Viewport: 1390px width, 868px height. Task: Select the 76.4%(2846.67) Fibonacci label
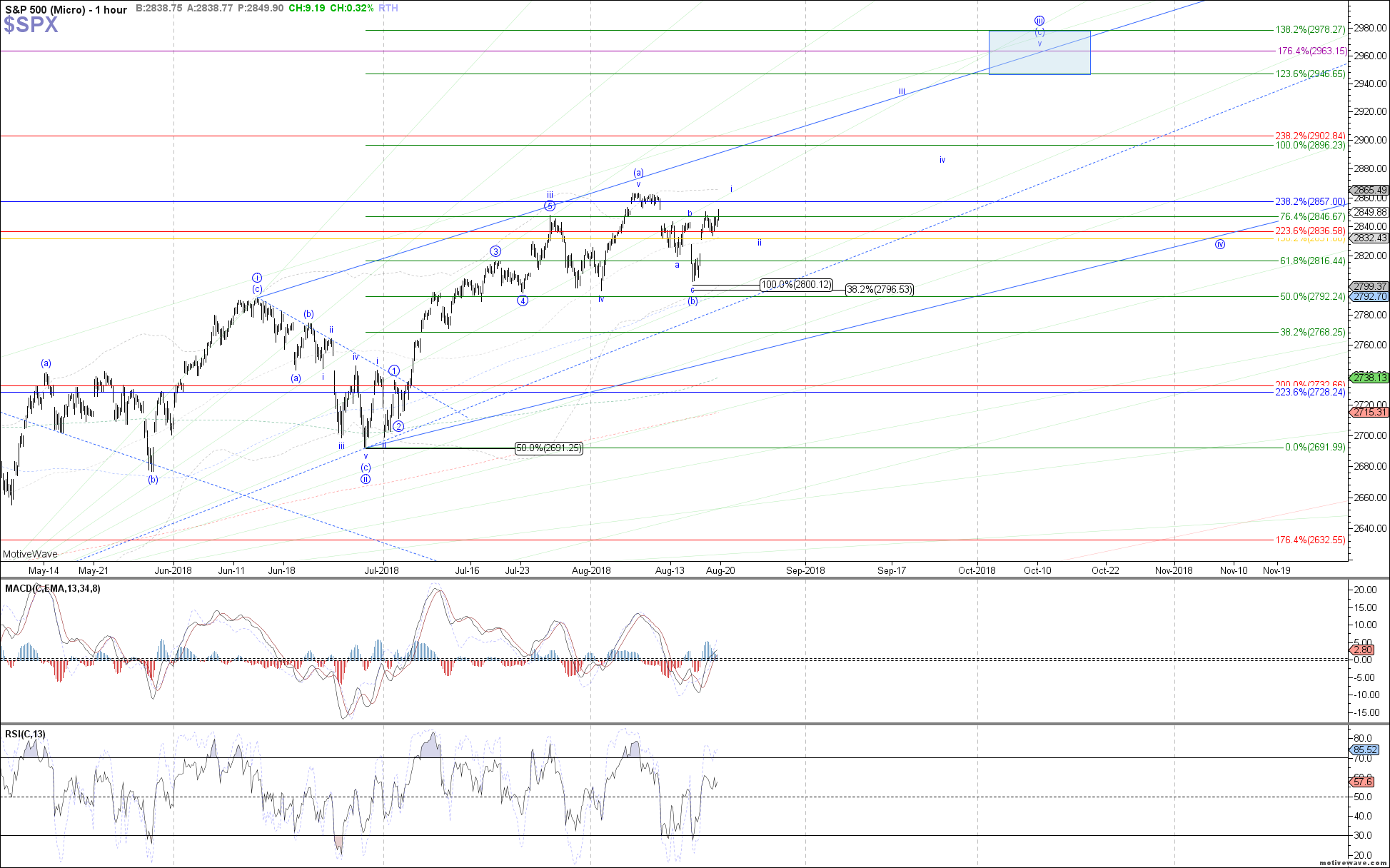point(1312,216)
